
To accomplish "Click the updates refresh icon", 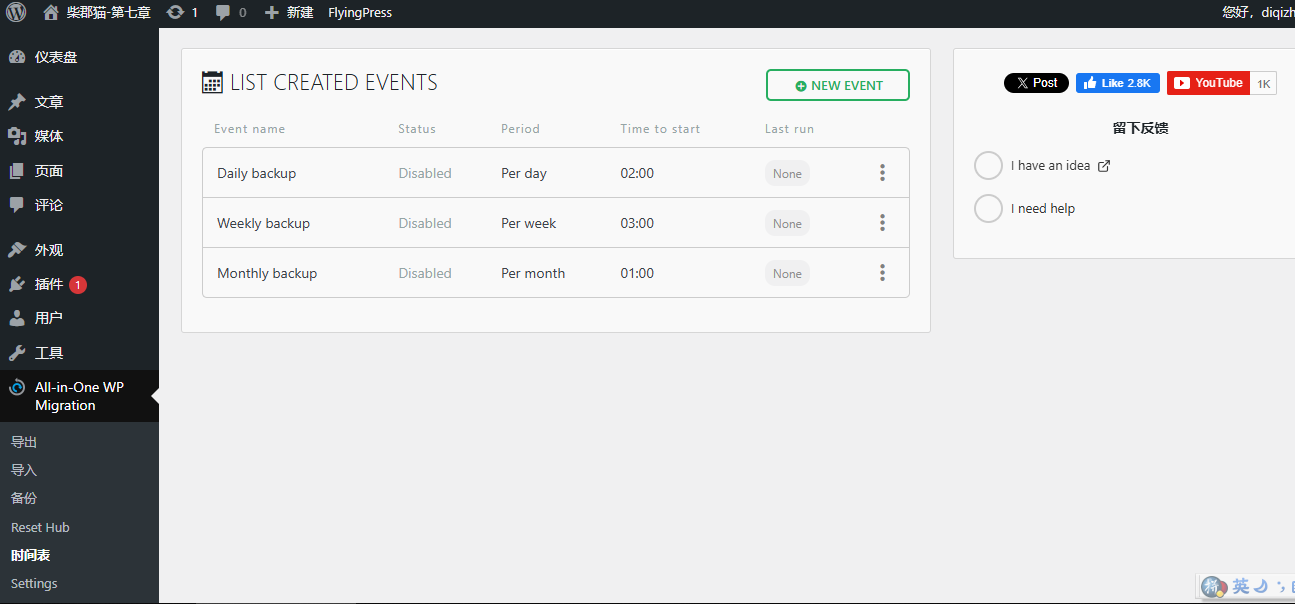I will [x=176, y=13].
